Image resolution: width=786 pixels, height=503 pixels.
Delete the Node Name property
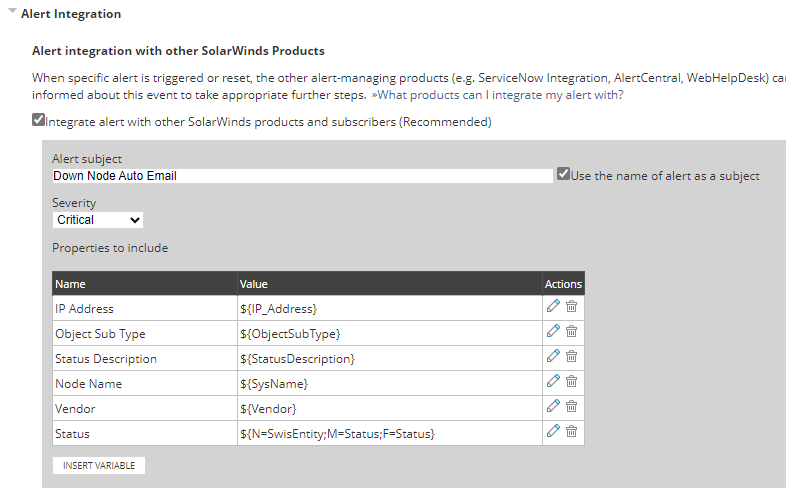(x=571, y=381)
